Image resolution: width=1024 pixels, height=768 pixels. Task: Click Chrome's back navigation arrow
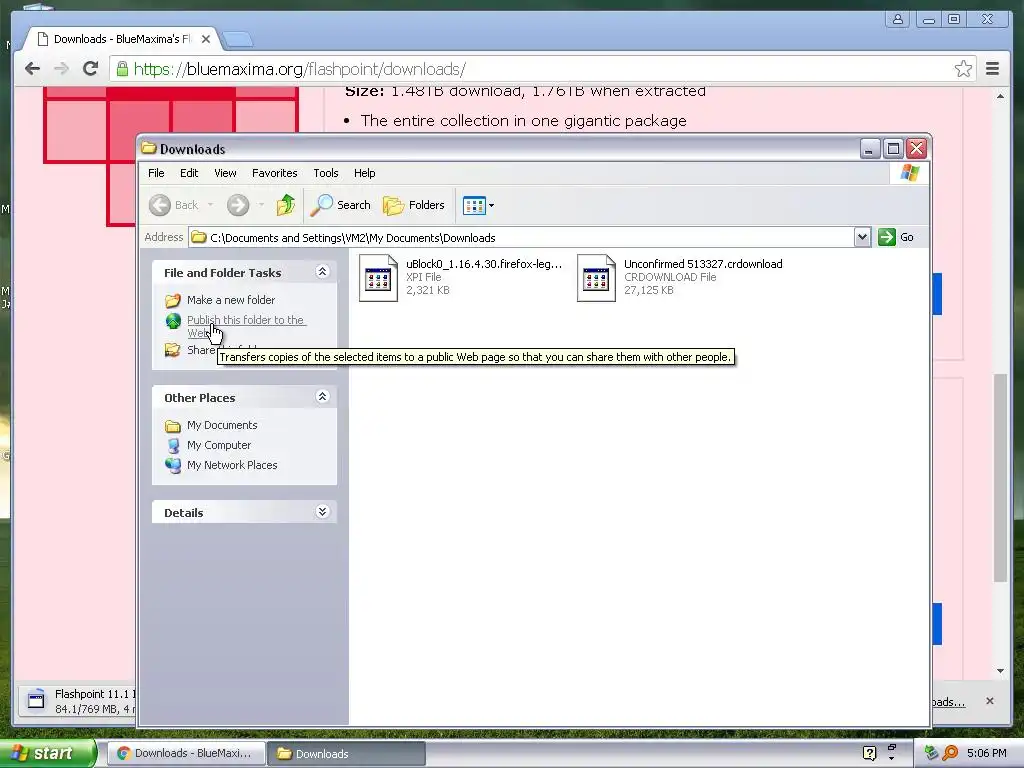[x=32, y=69]
